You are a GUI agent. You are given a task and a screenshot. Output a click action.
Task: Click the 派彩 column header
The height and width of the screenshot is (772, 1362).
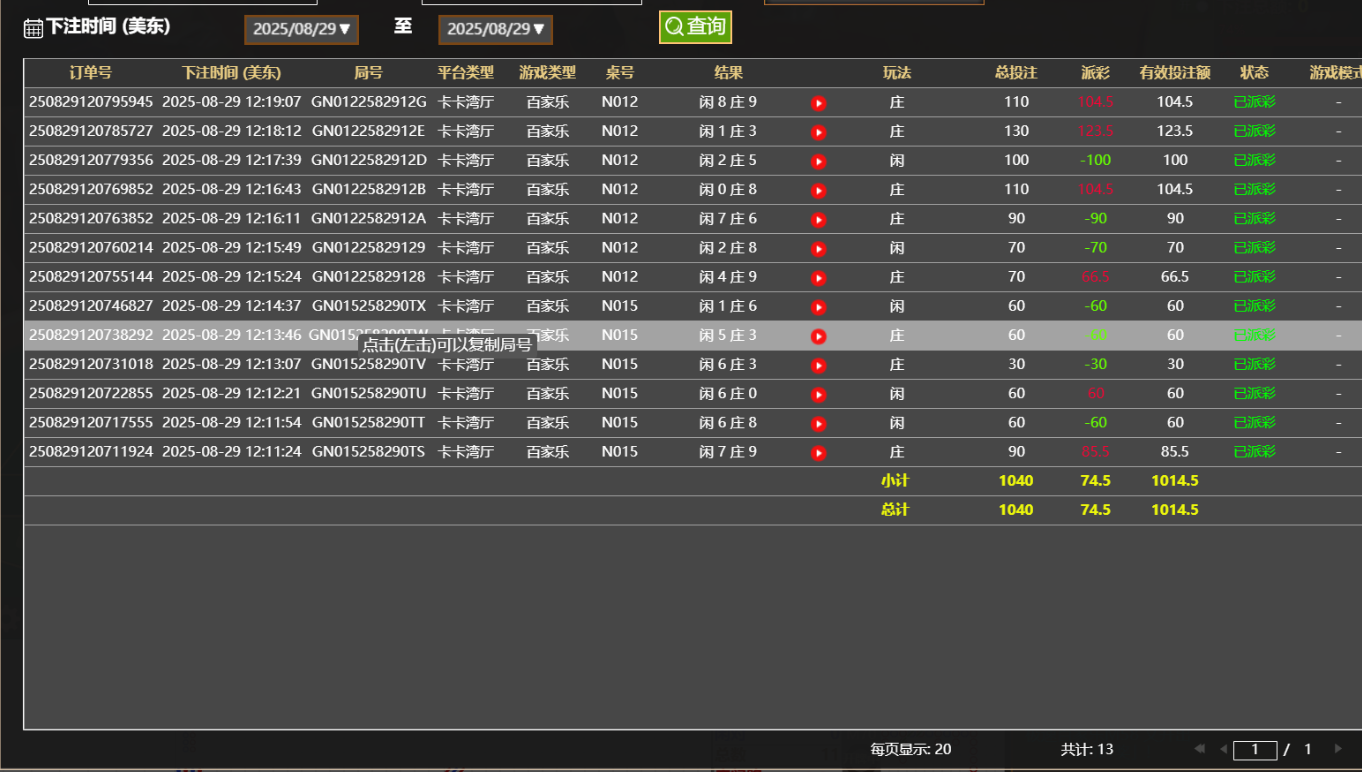tap(1095, 73)
